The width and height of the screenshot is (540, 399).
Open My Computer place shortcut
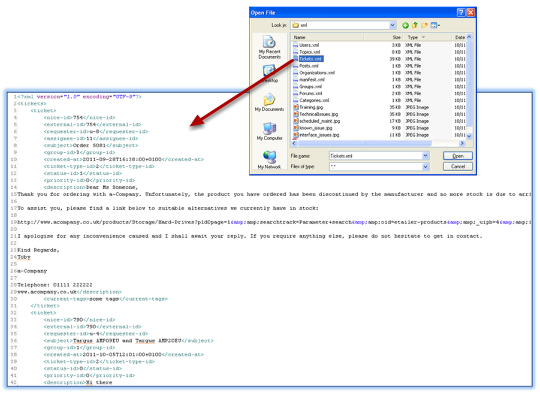(x=269, y=131)
